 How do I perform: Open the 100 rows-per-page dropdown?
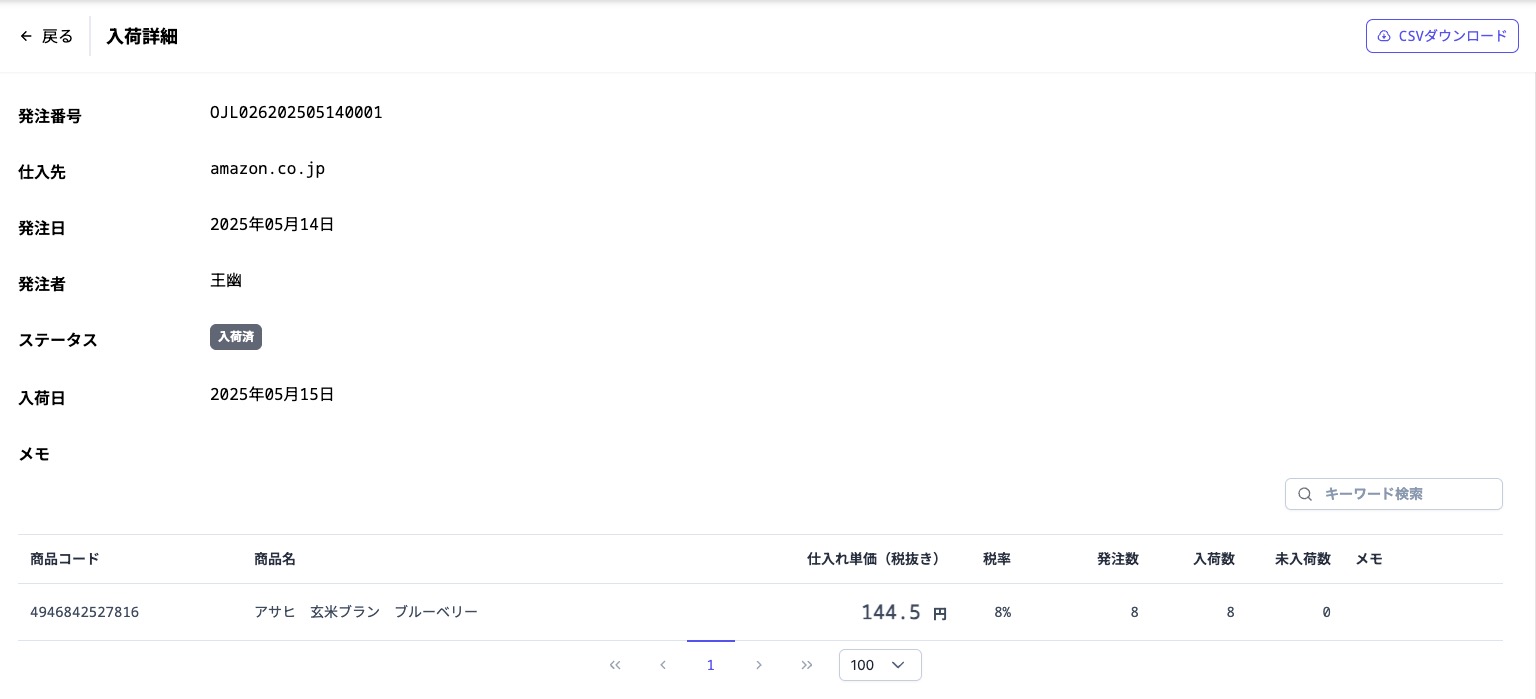click(x=879, y=665)
